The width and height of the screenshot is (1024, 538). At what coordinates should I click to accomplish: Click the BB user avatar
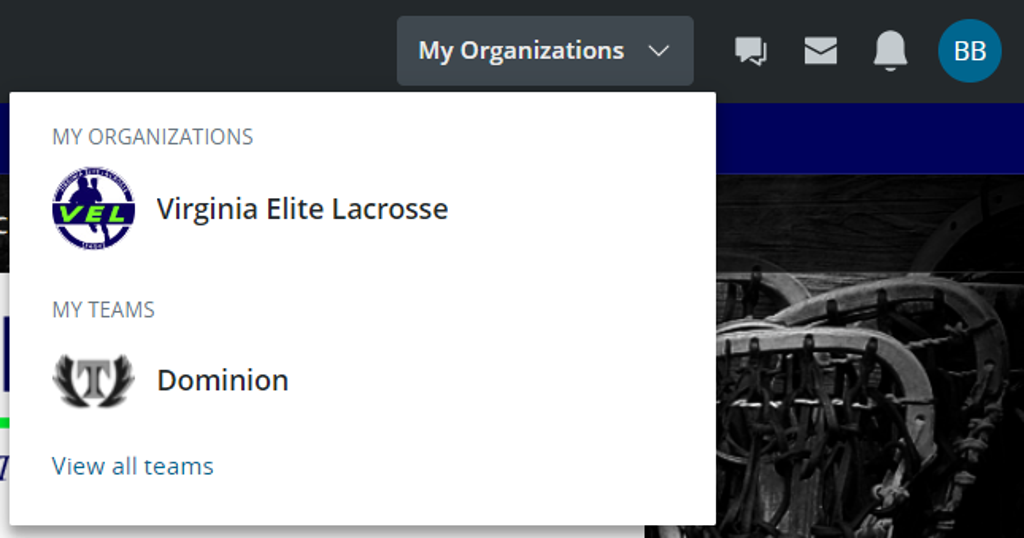click(969, 51)
